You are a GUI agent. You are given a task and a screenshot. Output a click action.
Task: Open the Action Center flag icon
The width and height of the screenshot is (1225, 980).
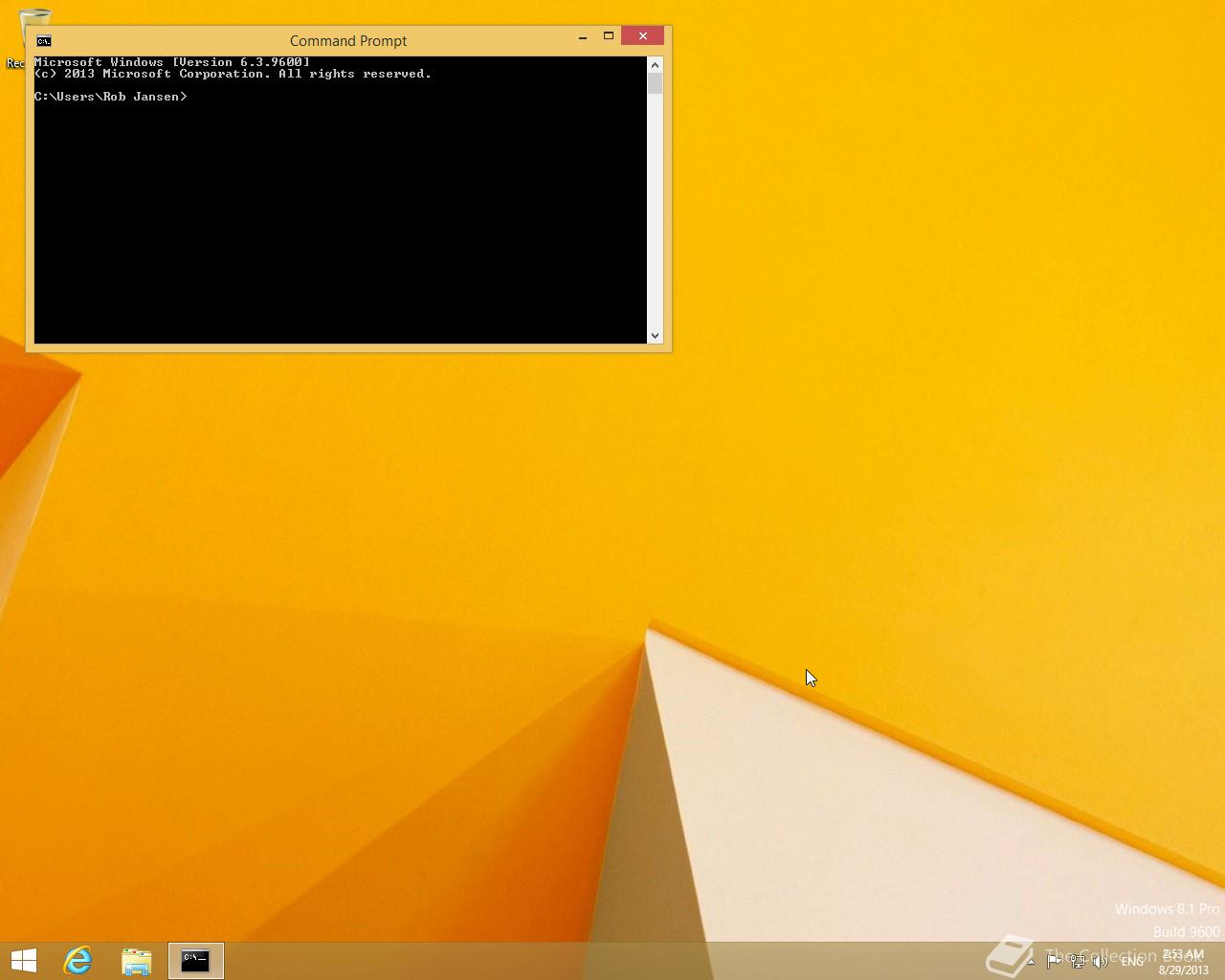pyautogui.click(x=1054, y=961)
